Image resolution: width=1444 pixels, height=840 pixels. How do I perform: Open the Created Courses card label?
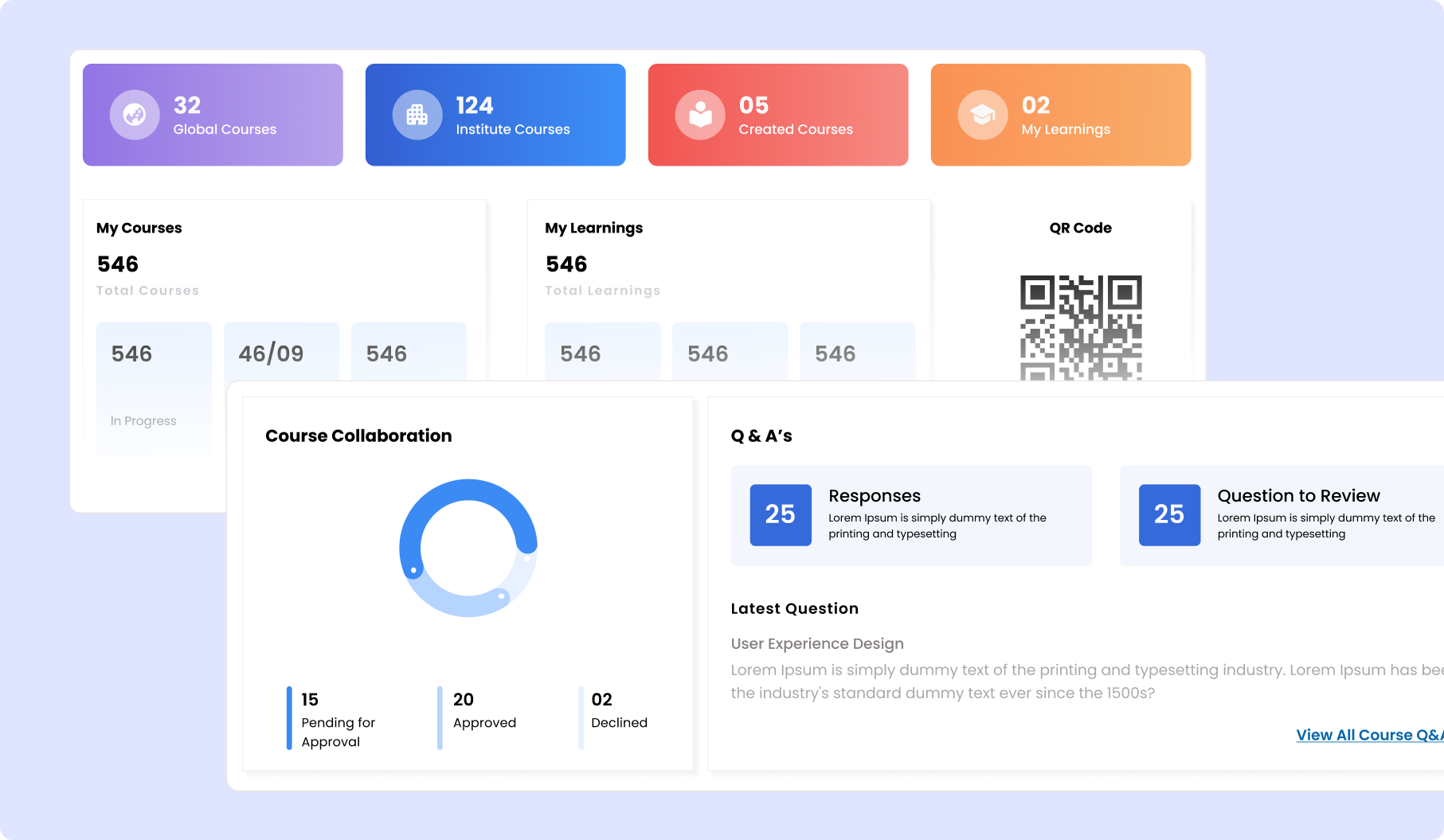point(796,129)
